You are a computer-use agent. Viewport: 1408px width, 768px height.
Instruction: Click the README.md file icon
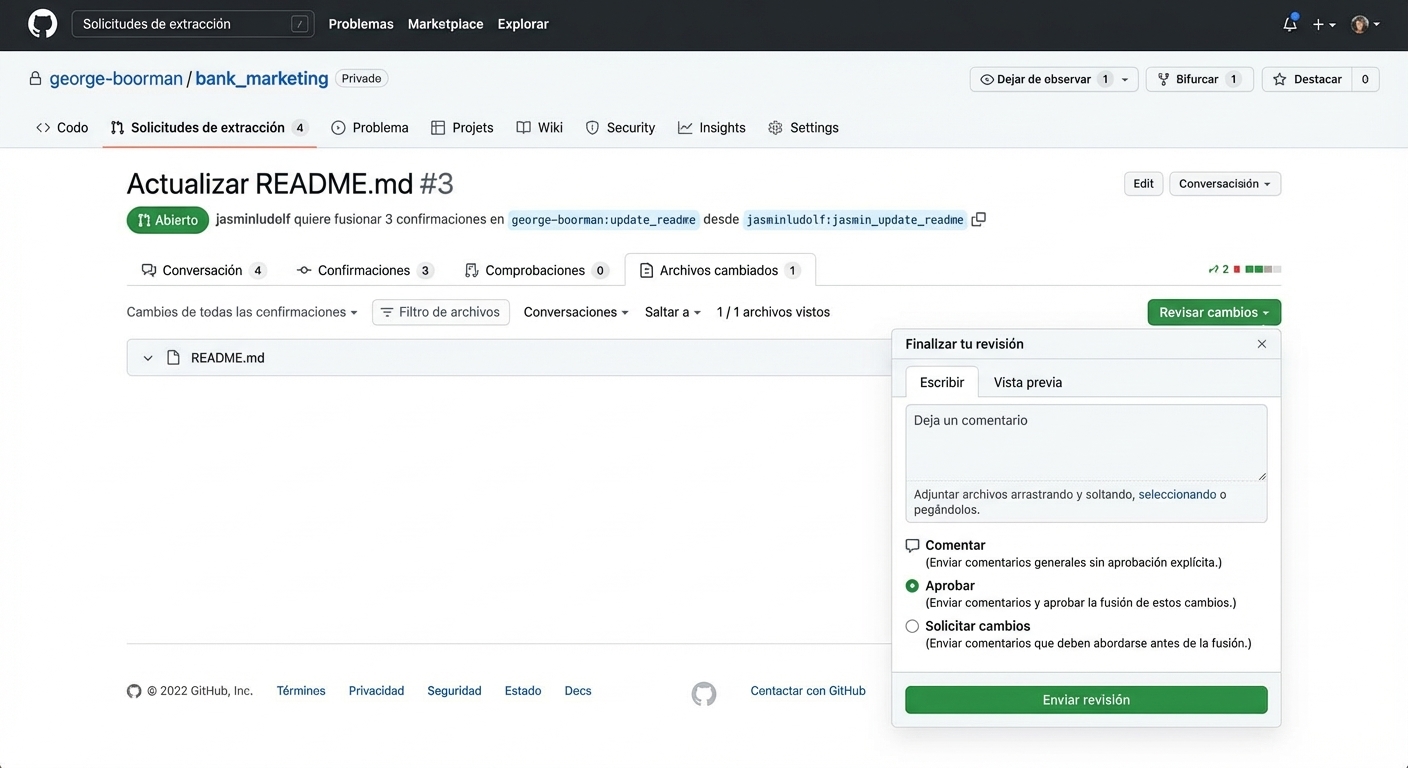tap(173, 358)
